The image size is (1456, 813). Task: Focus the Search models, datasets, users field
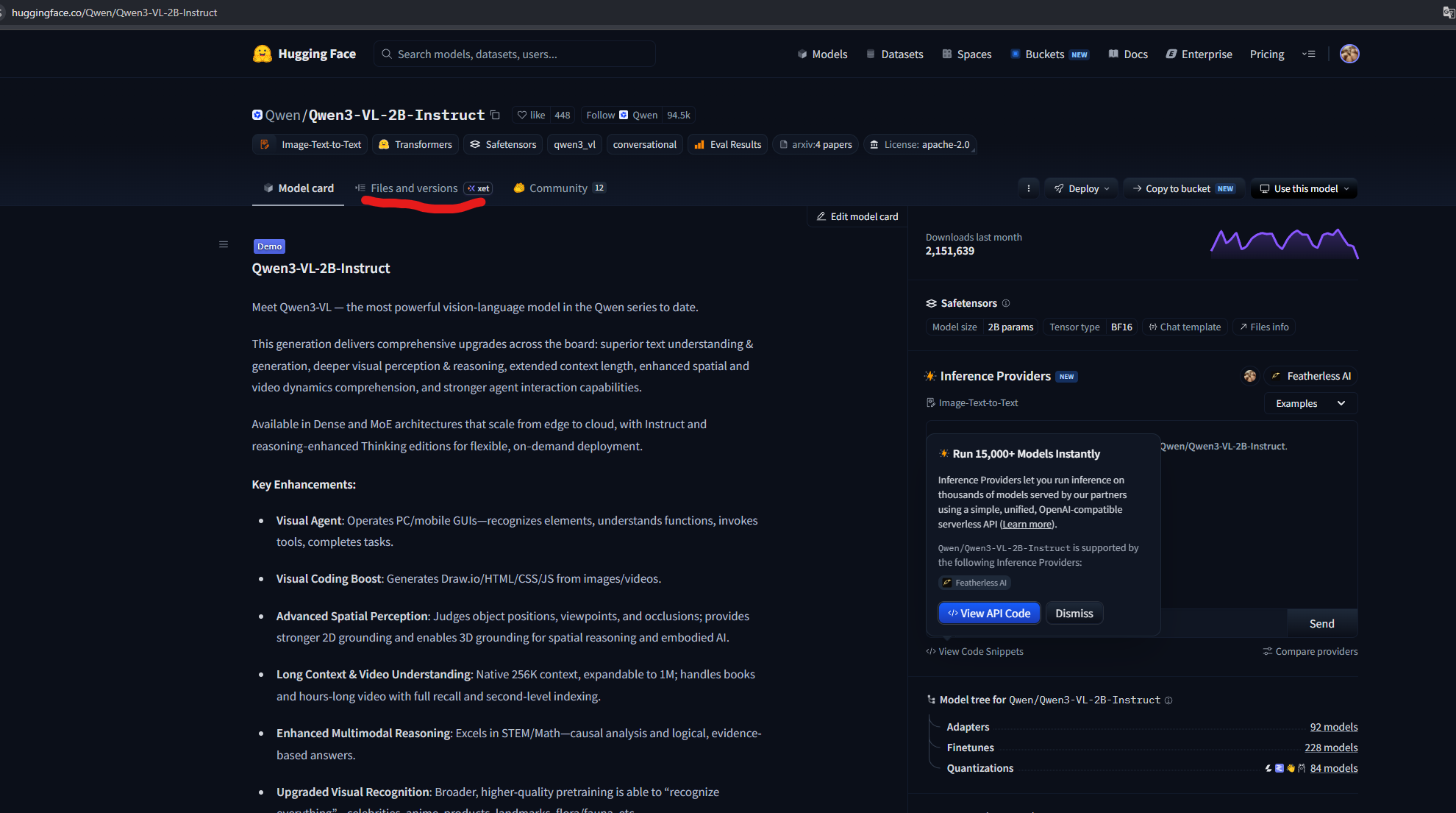click(x=515, y=54)
